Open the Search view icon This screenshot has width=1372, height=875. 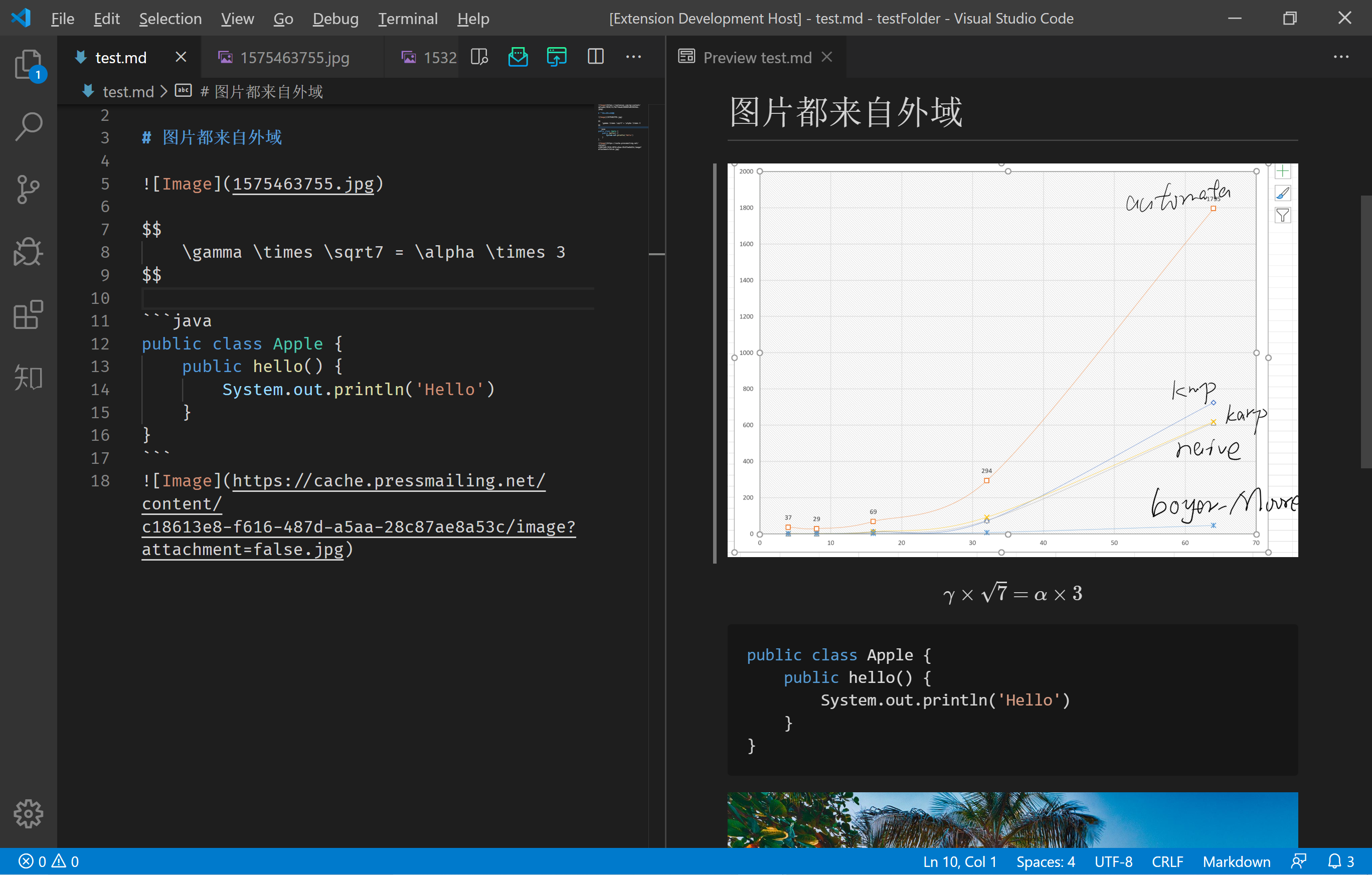click(x=28, y=126)
